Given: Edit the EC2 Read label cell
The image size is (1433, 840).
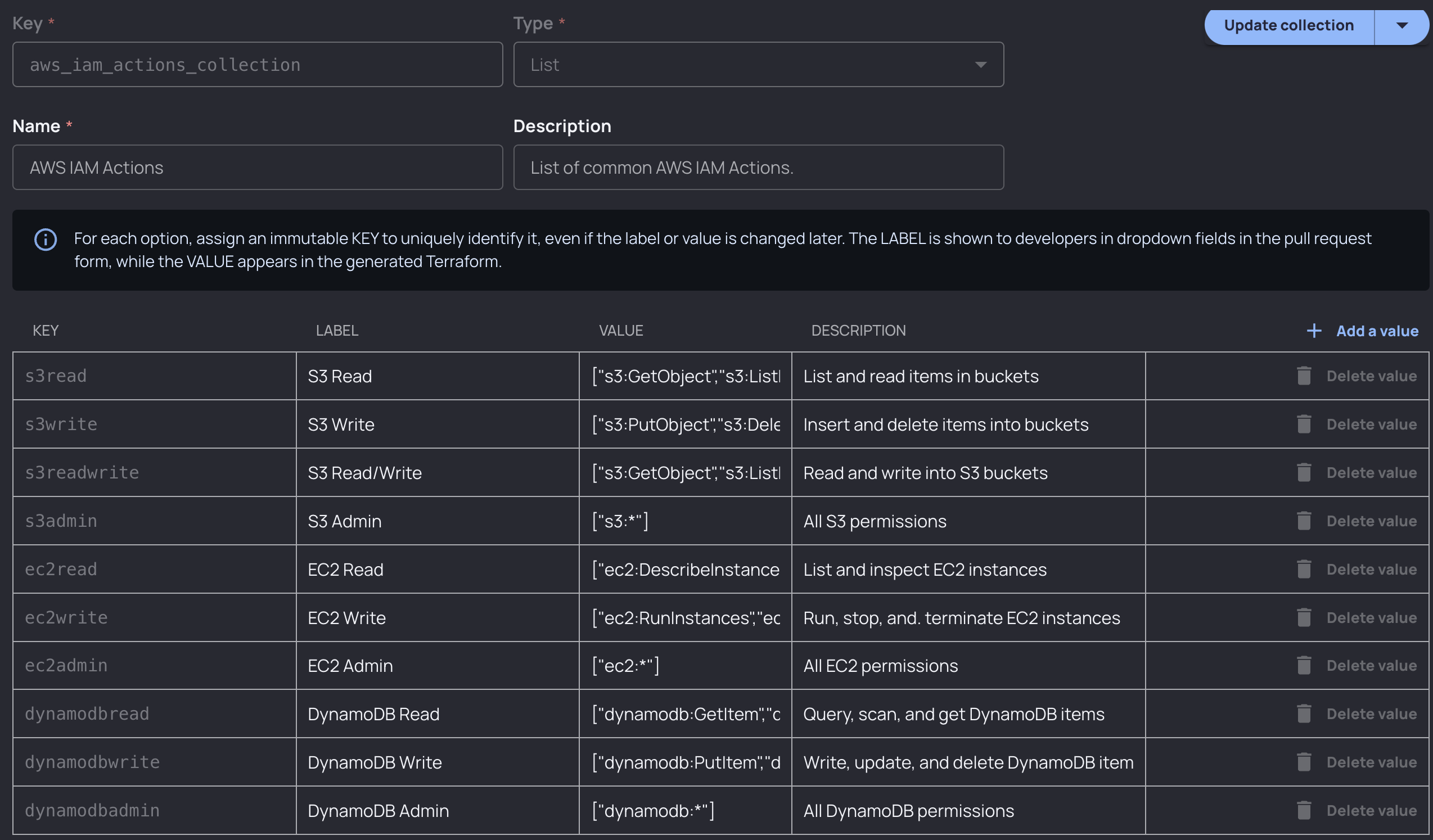Looking at the screenshot, I should 438,569.
